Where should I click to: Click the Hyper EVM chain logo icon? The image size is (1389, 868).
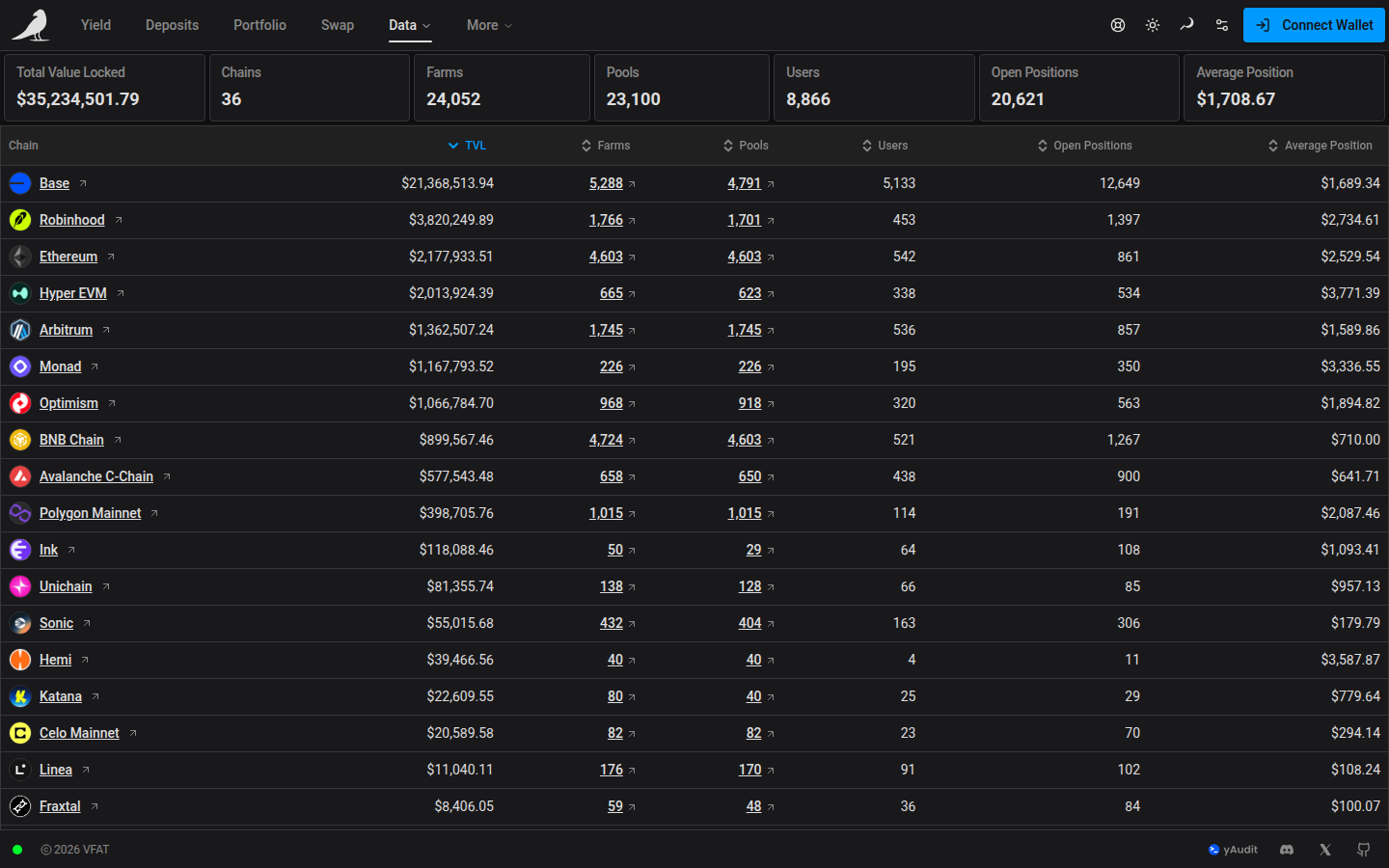[x=20, y=293]
